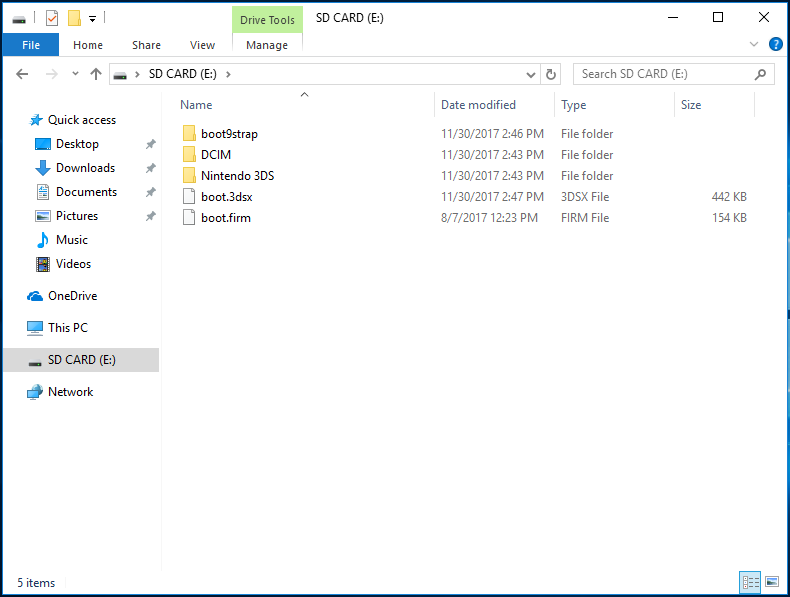Switch to Details view layout
The image size is (790, 597).
pyautogui.click(x=750, y=582)
